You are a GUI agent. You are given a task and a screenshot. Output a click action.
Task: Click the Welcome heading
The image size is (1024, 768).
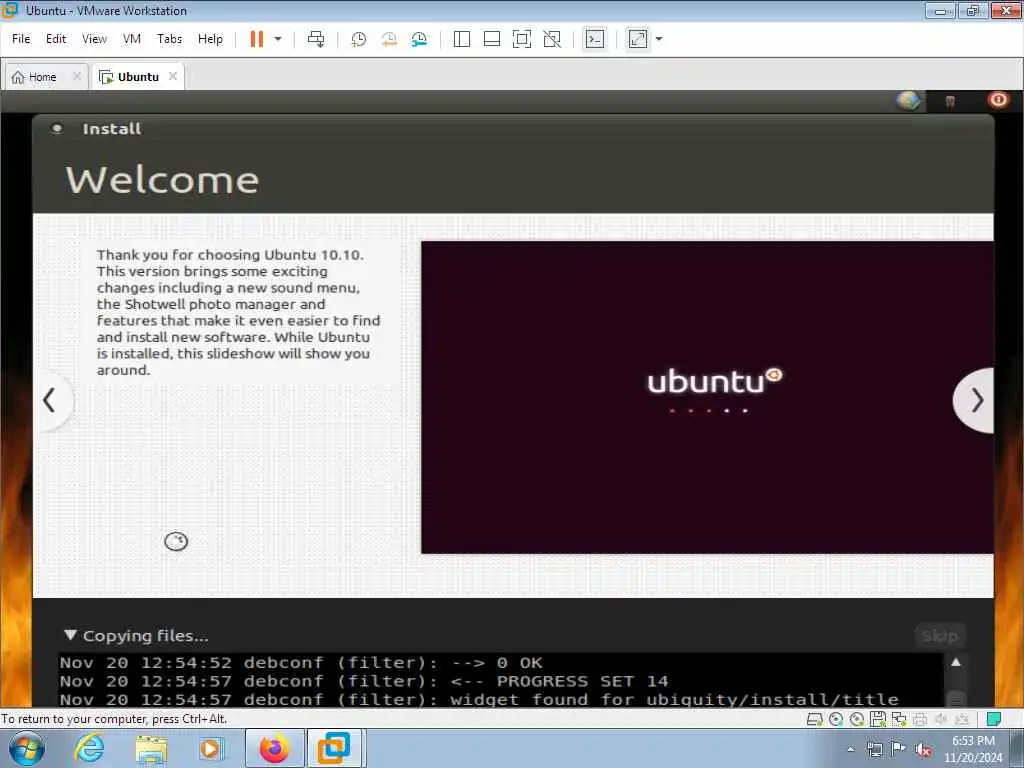pos(162,180)
